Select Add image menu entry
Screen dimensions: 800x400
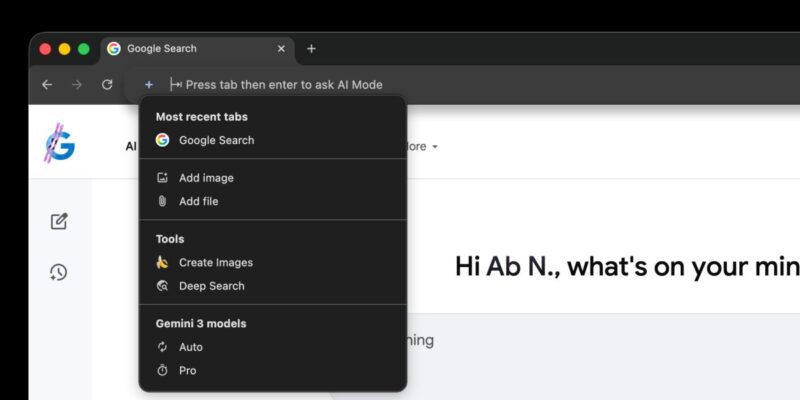click(x=273, y=178)
